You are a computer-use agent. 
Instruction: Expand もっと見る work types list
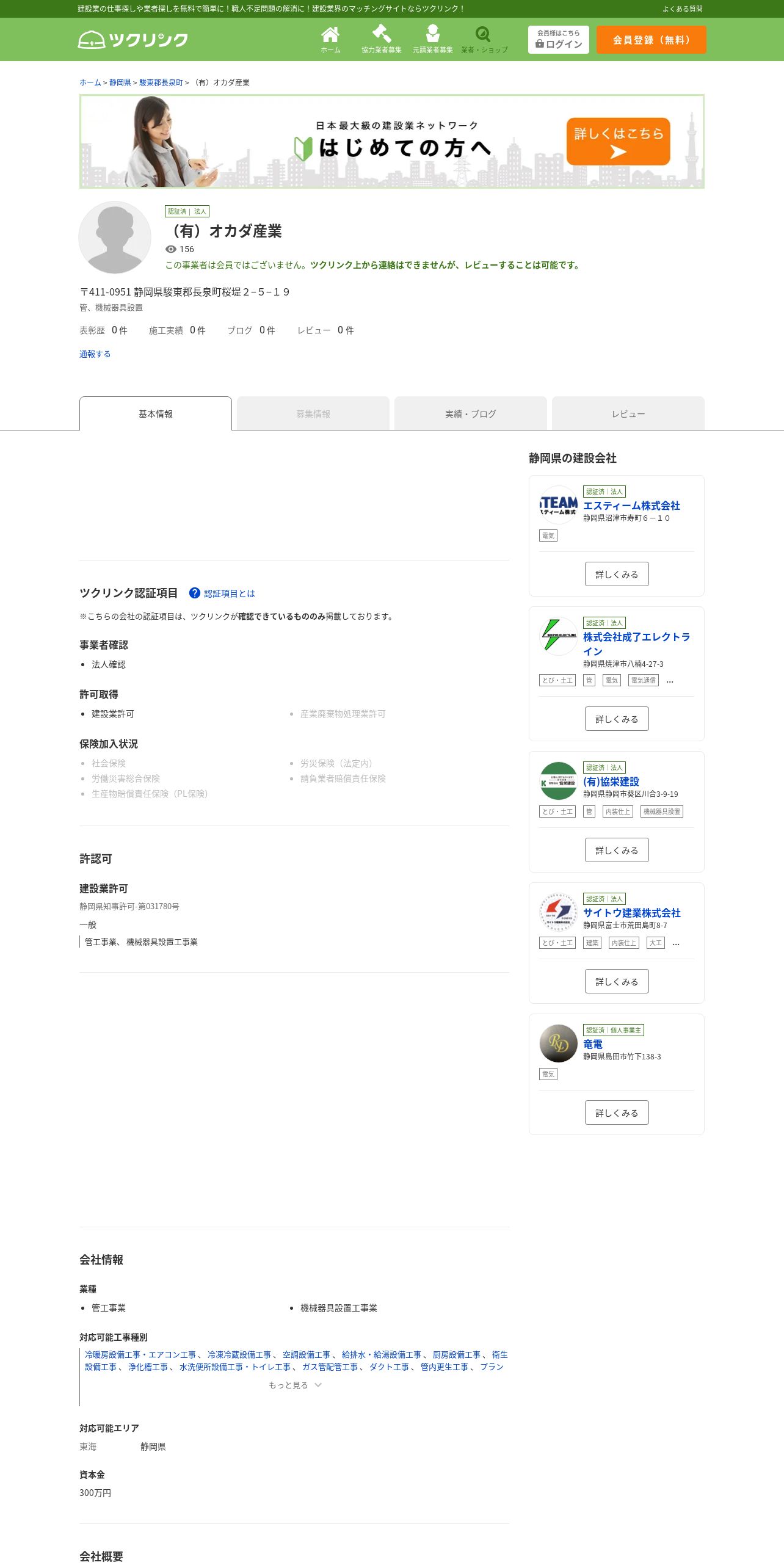[295, 1385]
